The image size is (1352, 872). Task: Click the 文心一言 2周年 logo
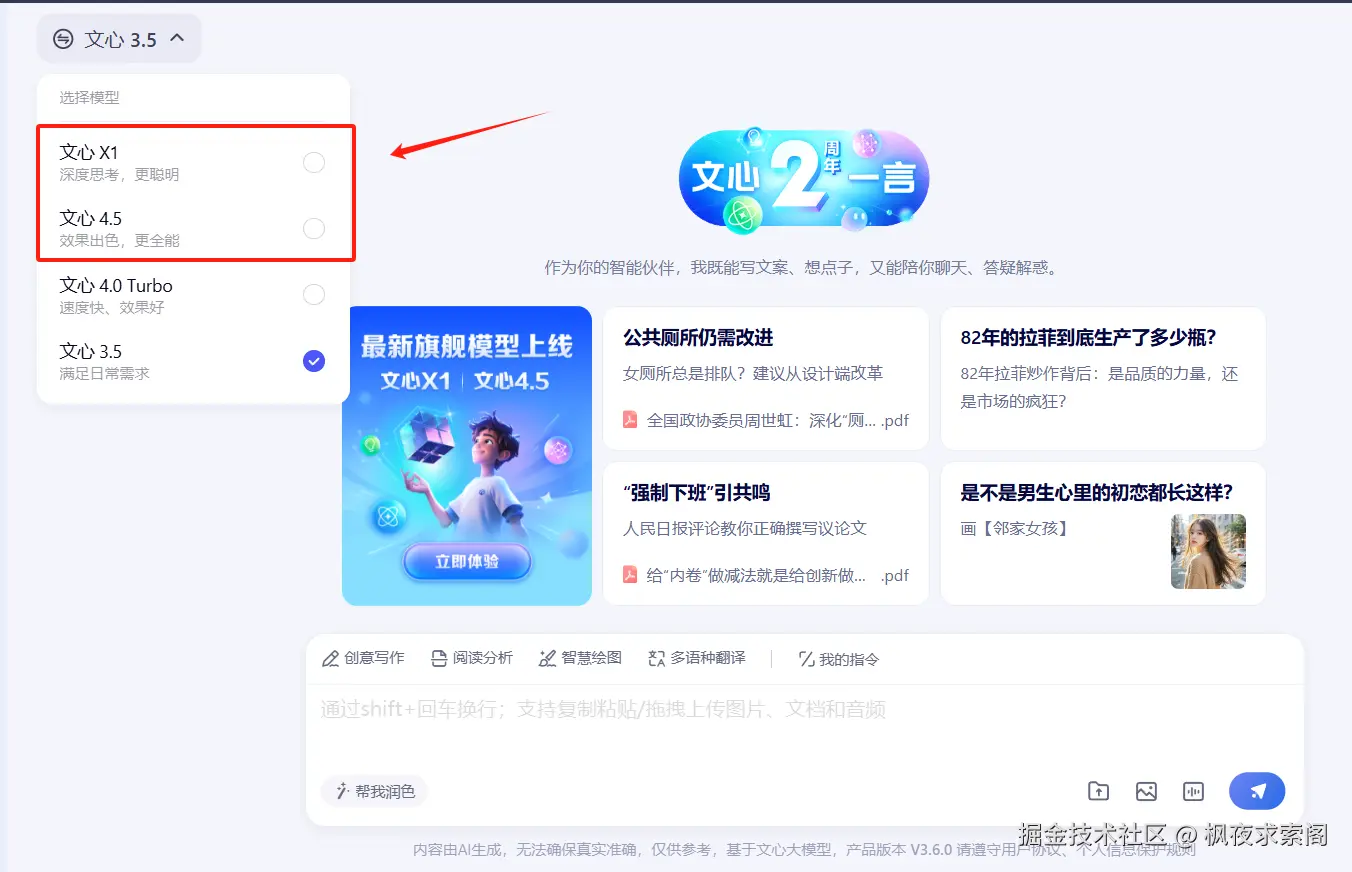(804, 180)
